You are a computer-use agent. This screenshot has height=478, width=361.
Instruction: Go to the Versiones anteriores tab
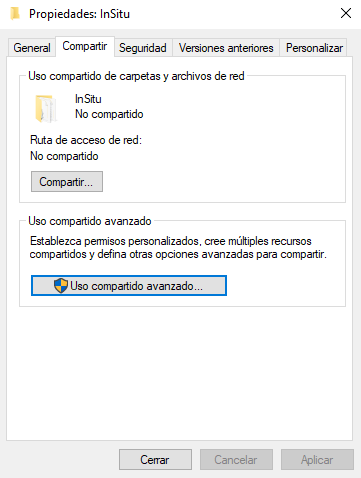pyautogui.click(x=226, y=48)
